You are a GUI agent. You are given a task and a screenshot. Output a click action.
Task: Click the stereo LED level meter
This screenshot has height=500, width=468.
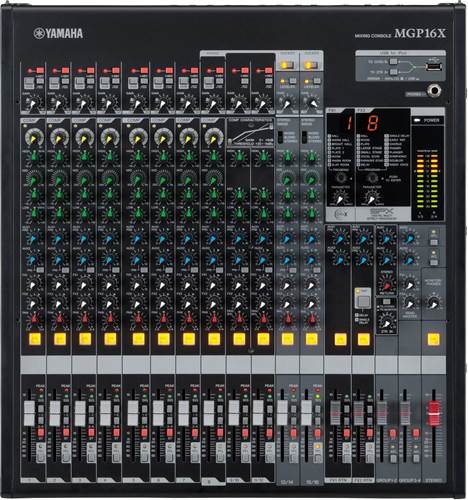pyautogui.click(x=428, y=181)
